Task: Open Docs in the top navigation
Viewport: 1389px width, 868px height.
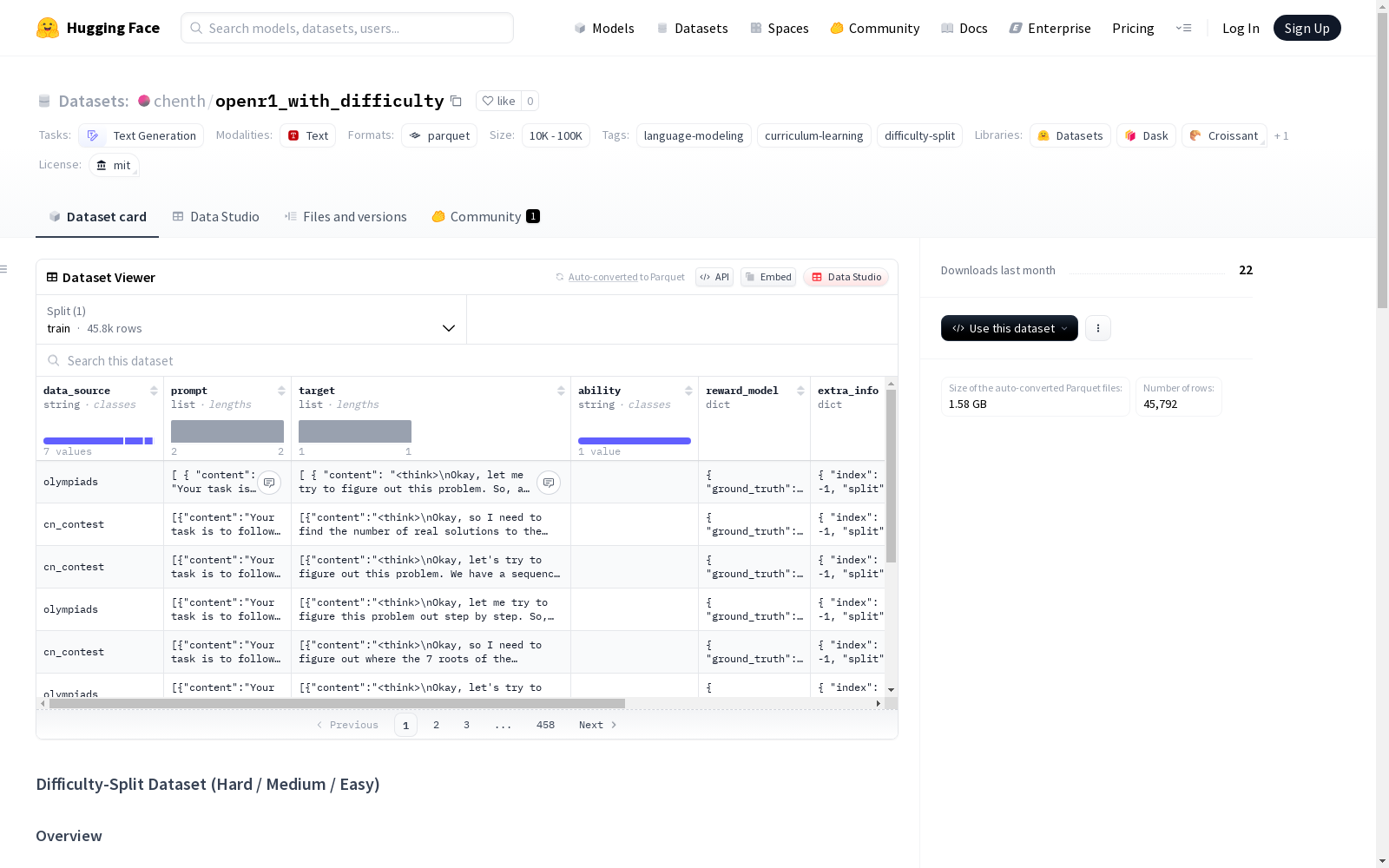Action: (964, 28)
